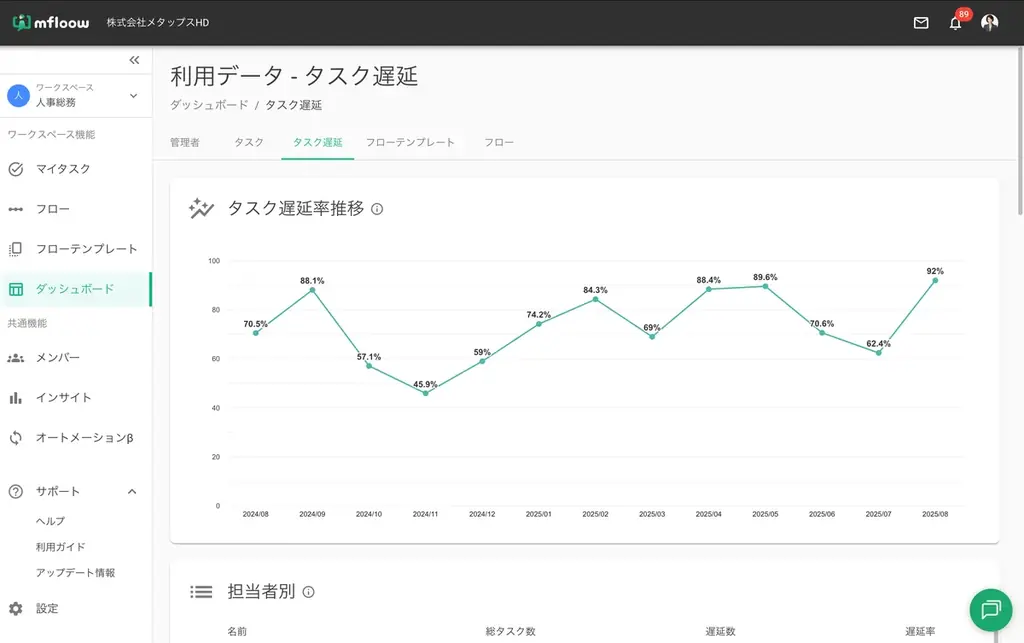
Task: Click the page vertical scrollbar
Action: click(1019, 130)
